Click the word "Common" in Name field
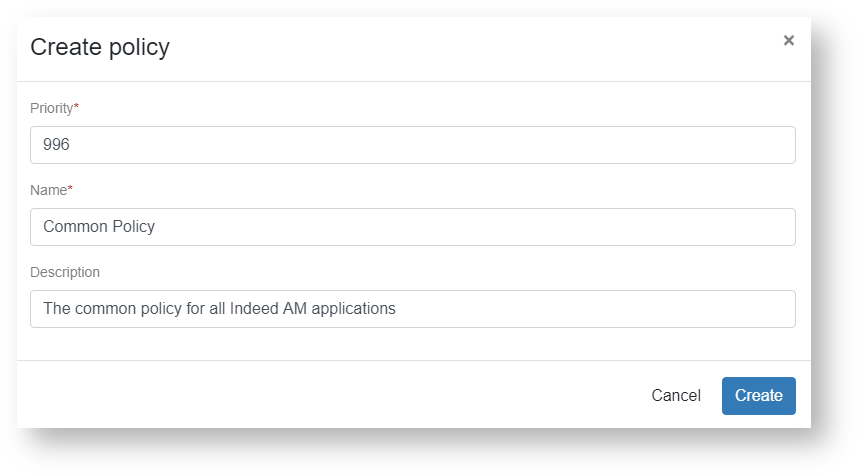859x476 pixels. coord(74,227)
